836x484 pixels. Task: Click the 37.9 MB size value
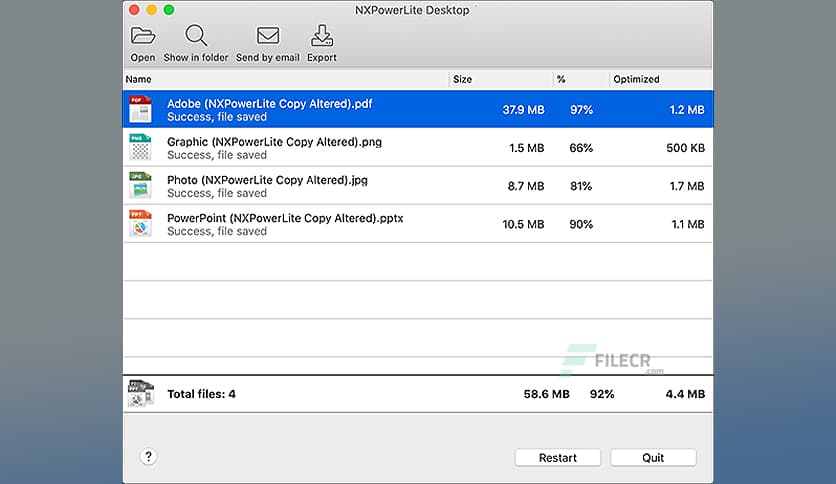[x=523, y=110]
